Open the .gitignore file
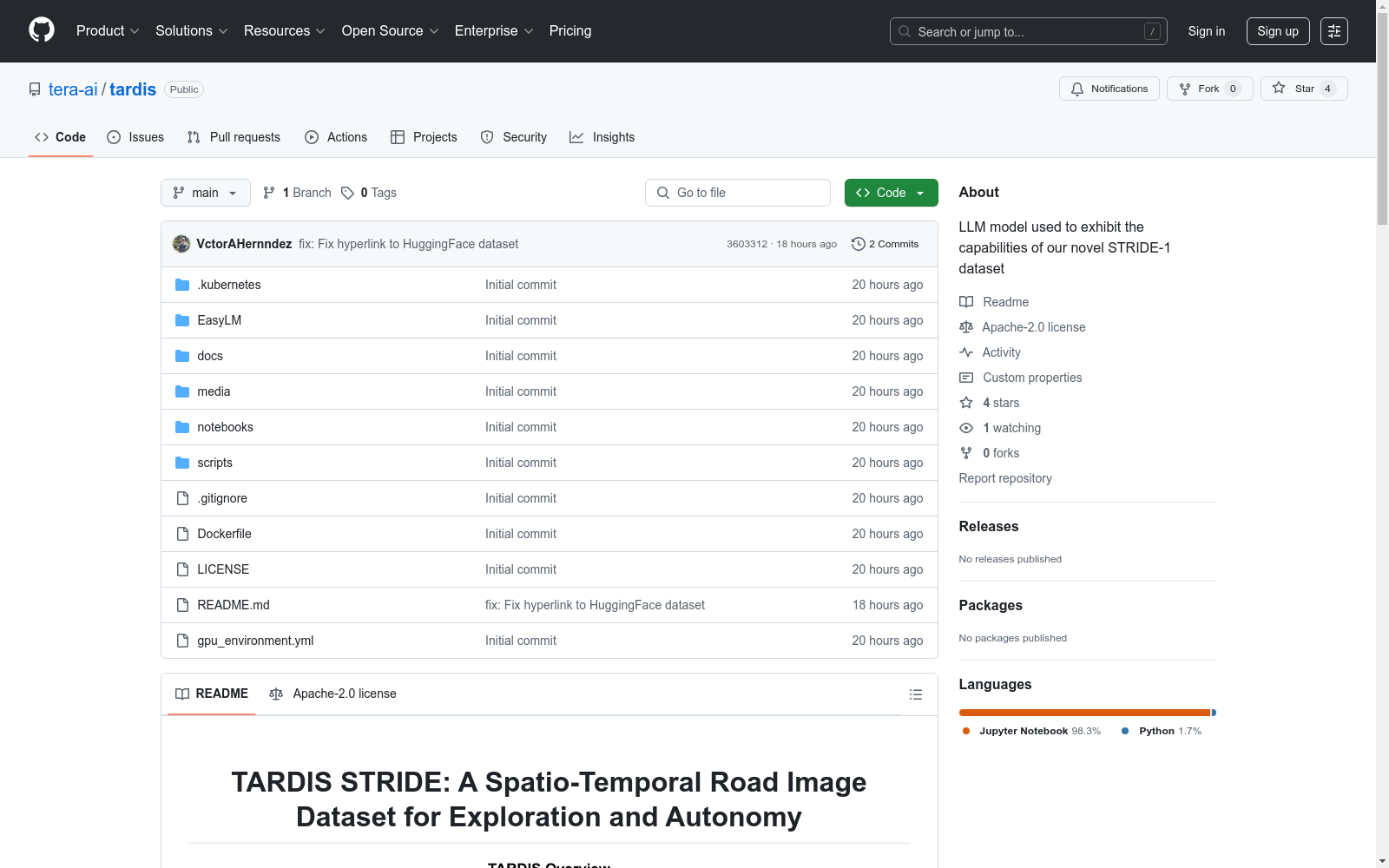This screenshot has width=1389, height=868. pyautogui.click(x=222, y=498)
